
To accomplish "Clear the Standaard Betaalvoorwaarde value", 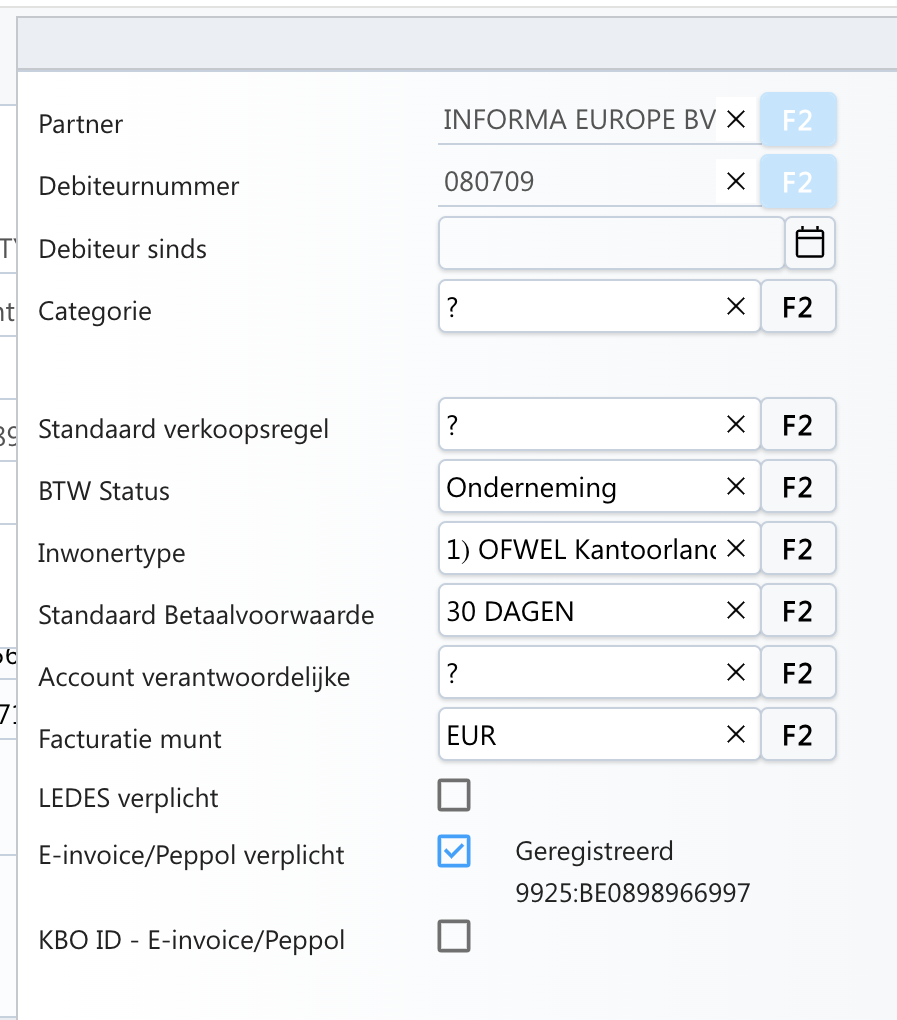I will coord(736,611).
